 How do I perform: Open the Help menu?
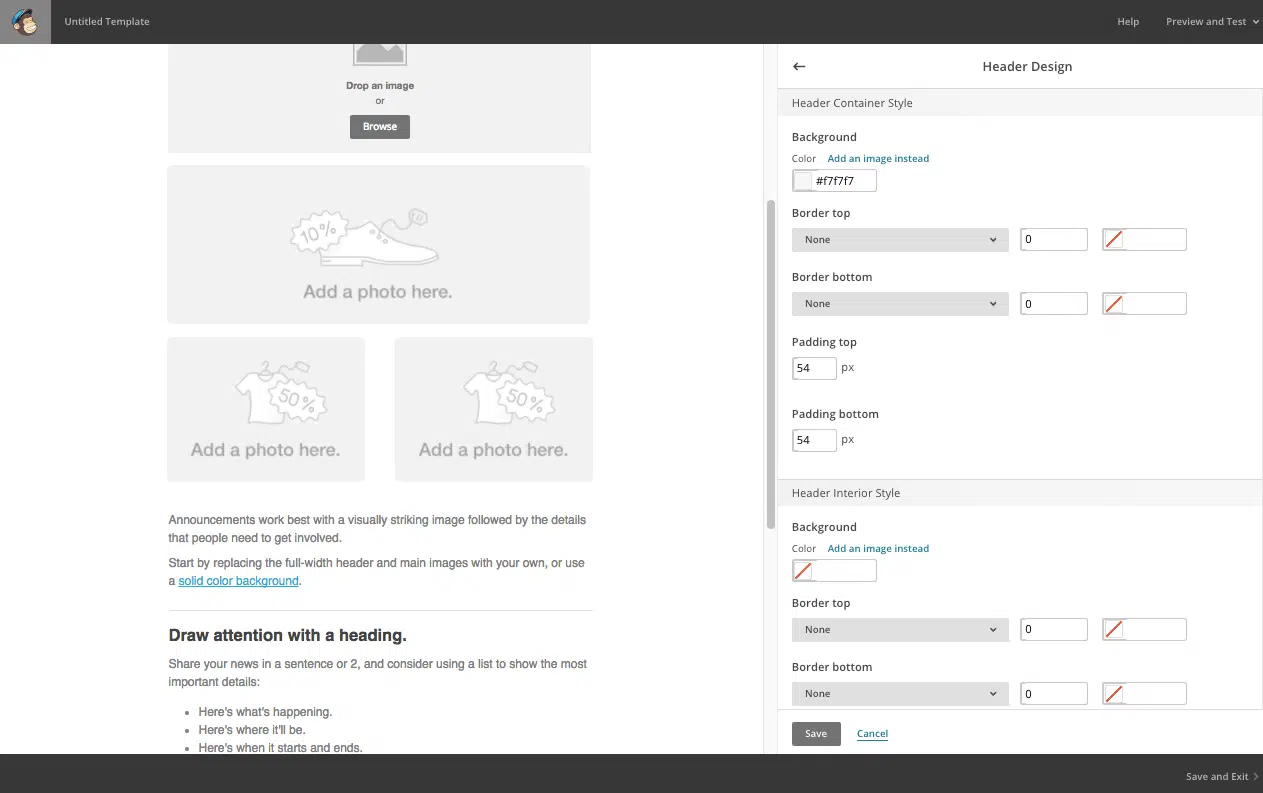click(1128, 22)
